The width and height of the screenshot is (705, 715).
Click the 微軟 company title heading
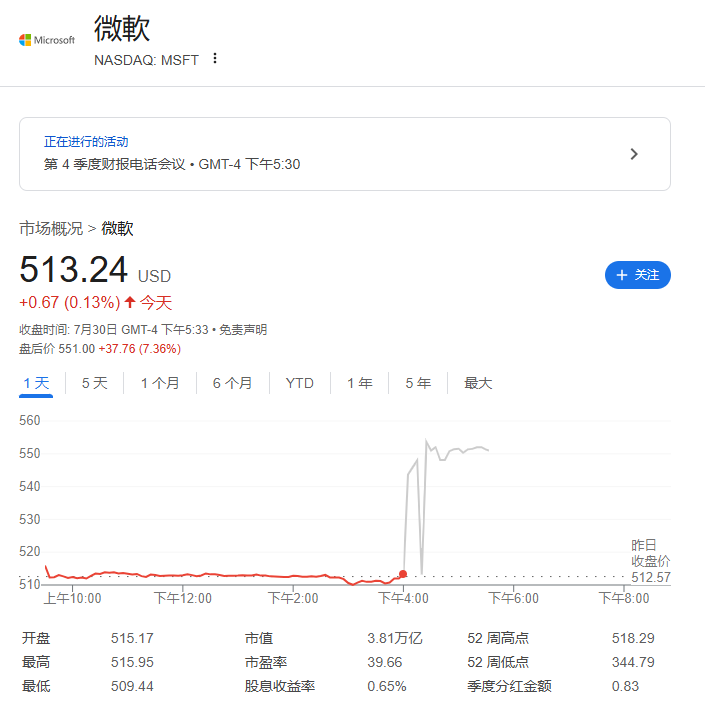[x=122, y=28]
